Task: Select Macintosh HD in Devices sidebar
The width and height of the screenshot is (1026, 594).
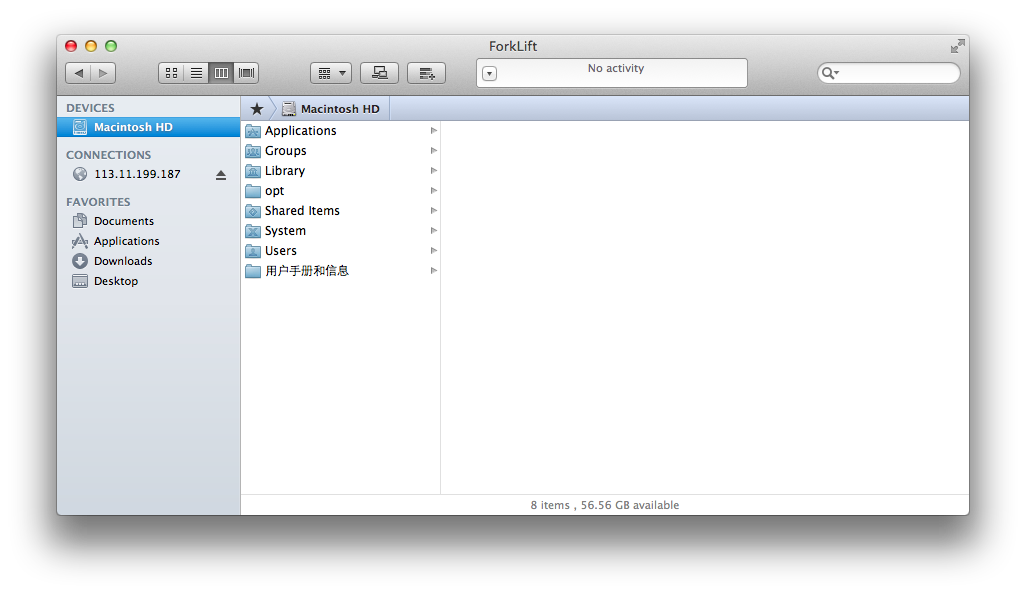Action: 133,128
